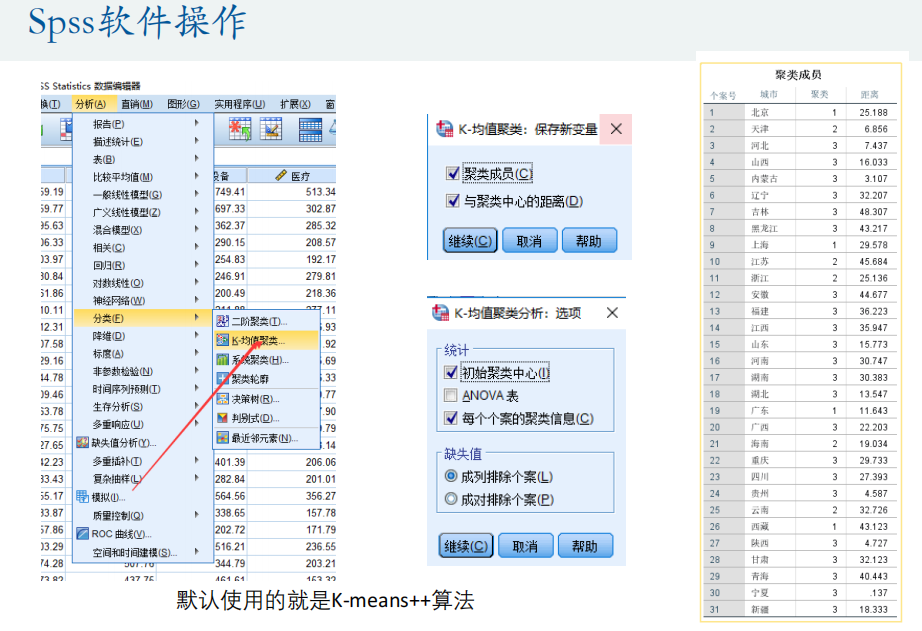Click the ROC 曲线 menu icon

(82, 533)
